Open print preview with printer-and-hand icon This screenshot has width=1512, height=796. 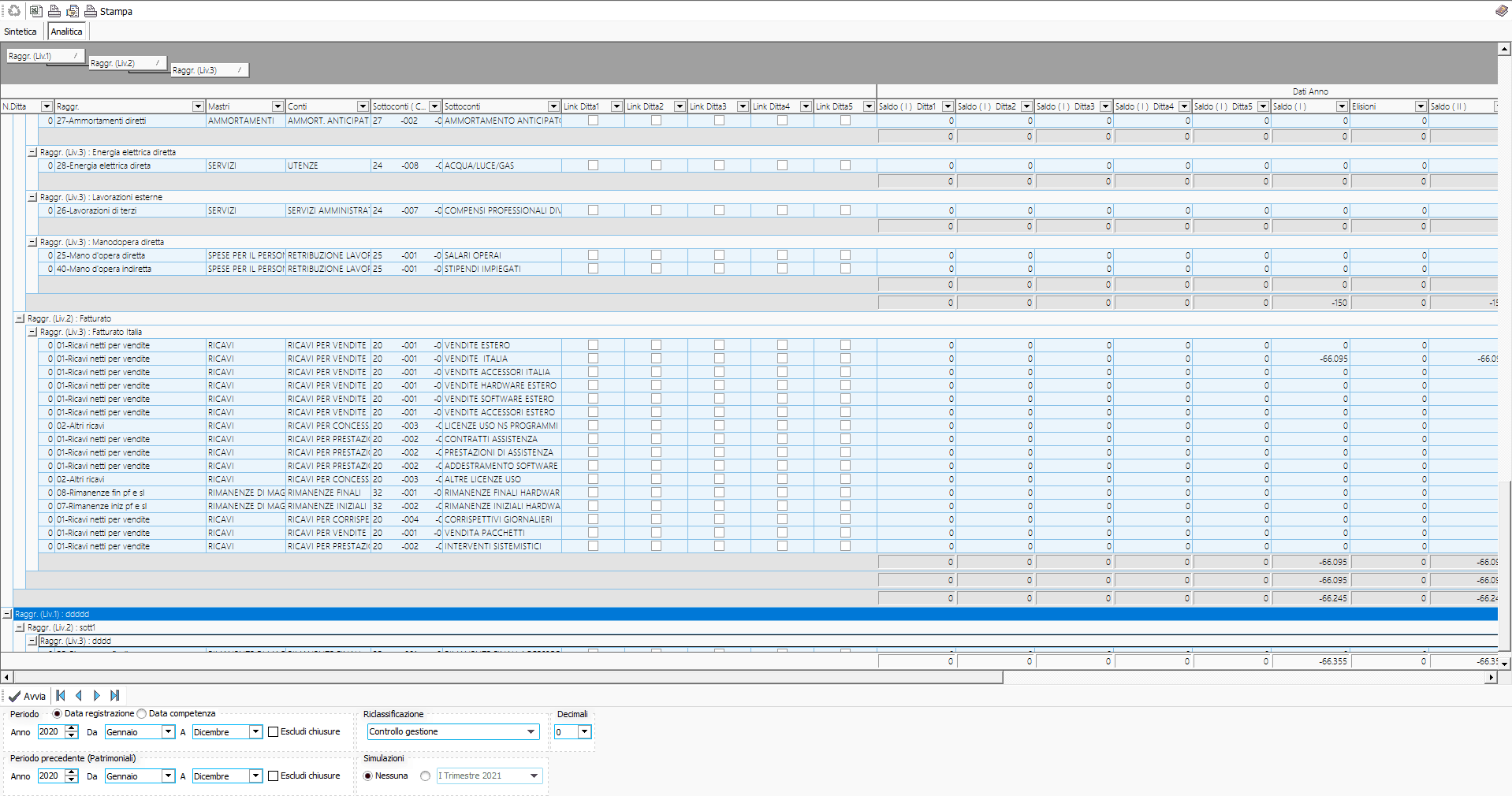(73, 11)
